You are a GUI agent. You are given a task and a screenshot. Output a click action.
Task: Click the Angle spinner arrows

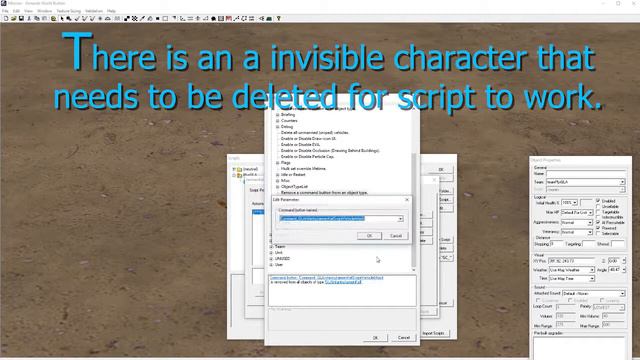(x=624, y=270)
